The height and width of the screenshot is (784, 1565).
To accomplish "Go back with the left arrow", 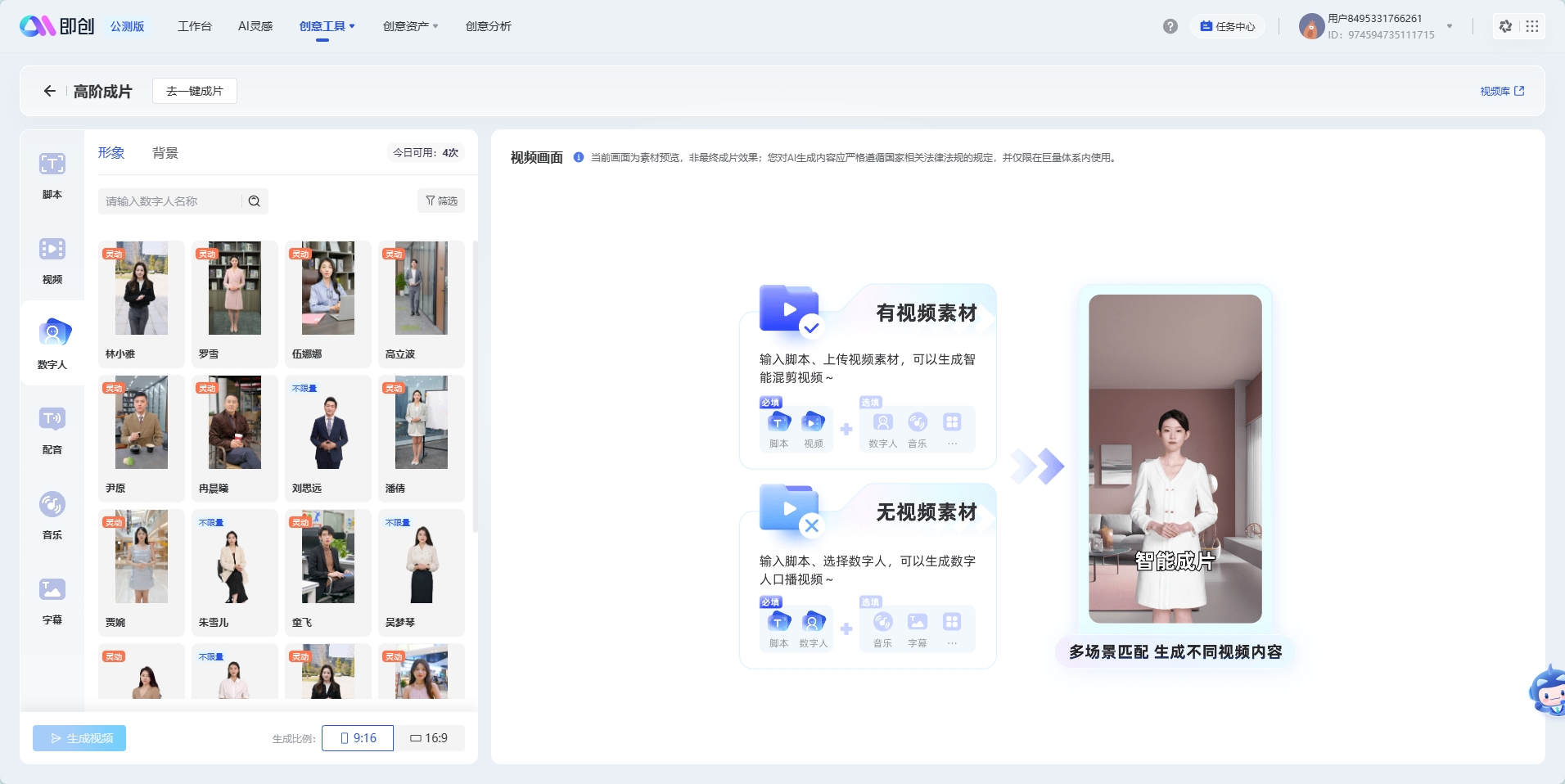I will point(50,91).
